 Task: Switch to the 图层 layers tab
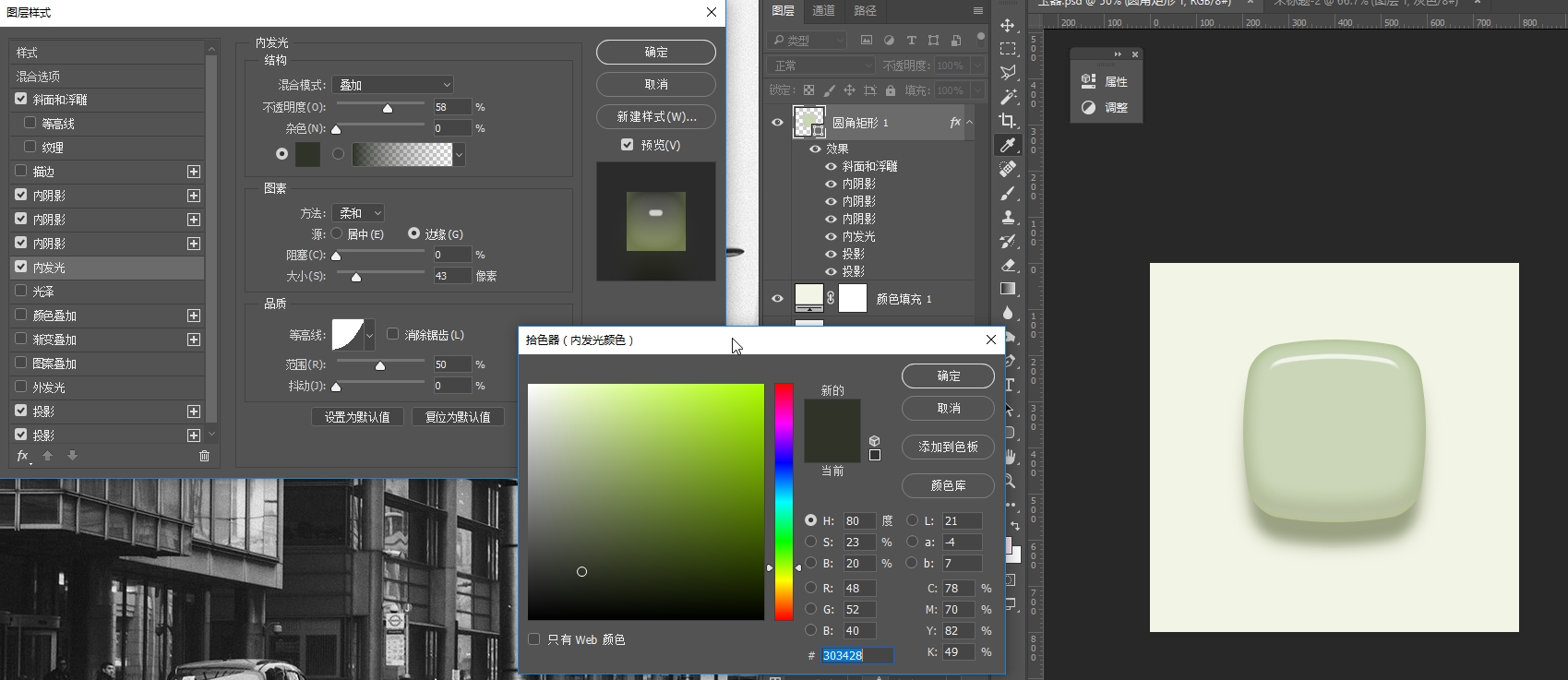click(x=783, y=11)
